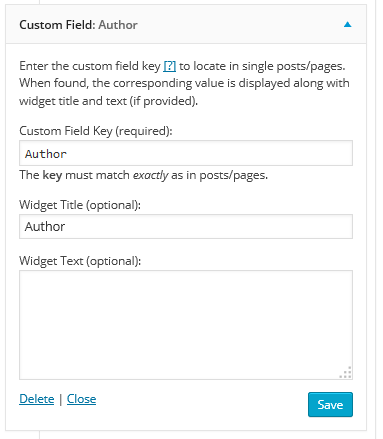Click the bold "Custom Field" header title
The height and width of the screenshot is (439, 383).
click(57, 25)
